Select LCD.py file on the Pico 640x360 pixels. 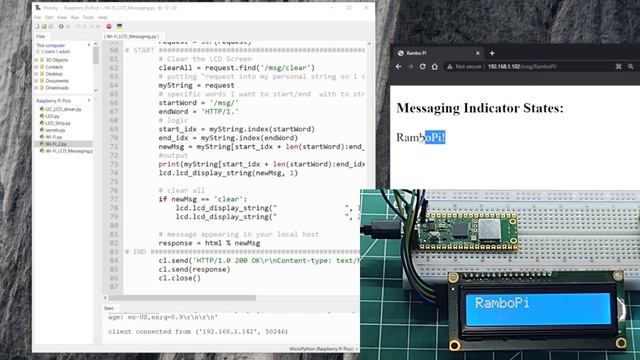click(x=52, y=116)
